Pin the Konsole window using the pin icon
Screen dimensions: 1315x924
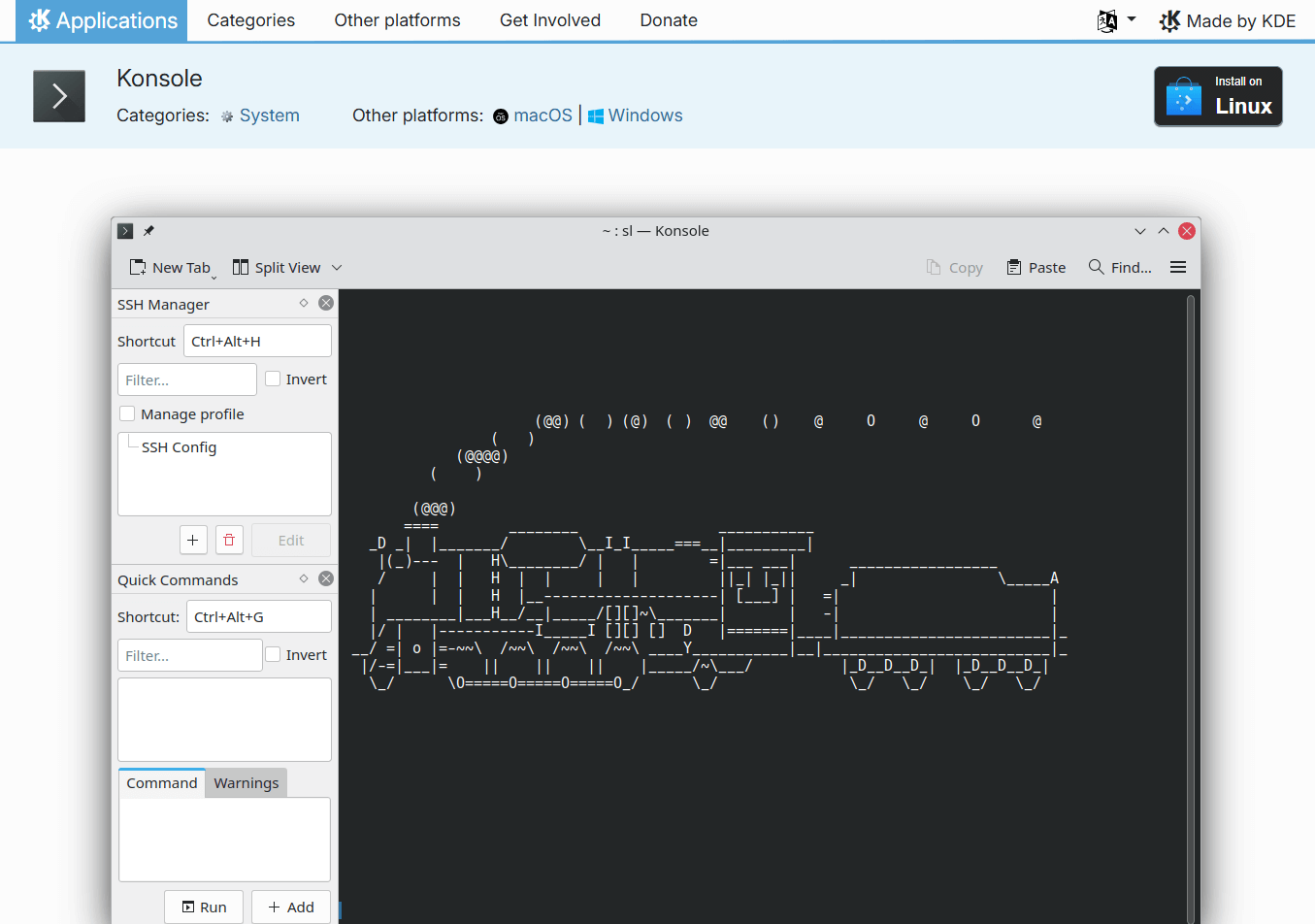(148, 231)
